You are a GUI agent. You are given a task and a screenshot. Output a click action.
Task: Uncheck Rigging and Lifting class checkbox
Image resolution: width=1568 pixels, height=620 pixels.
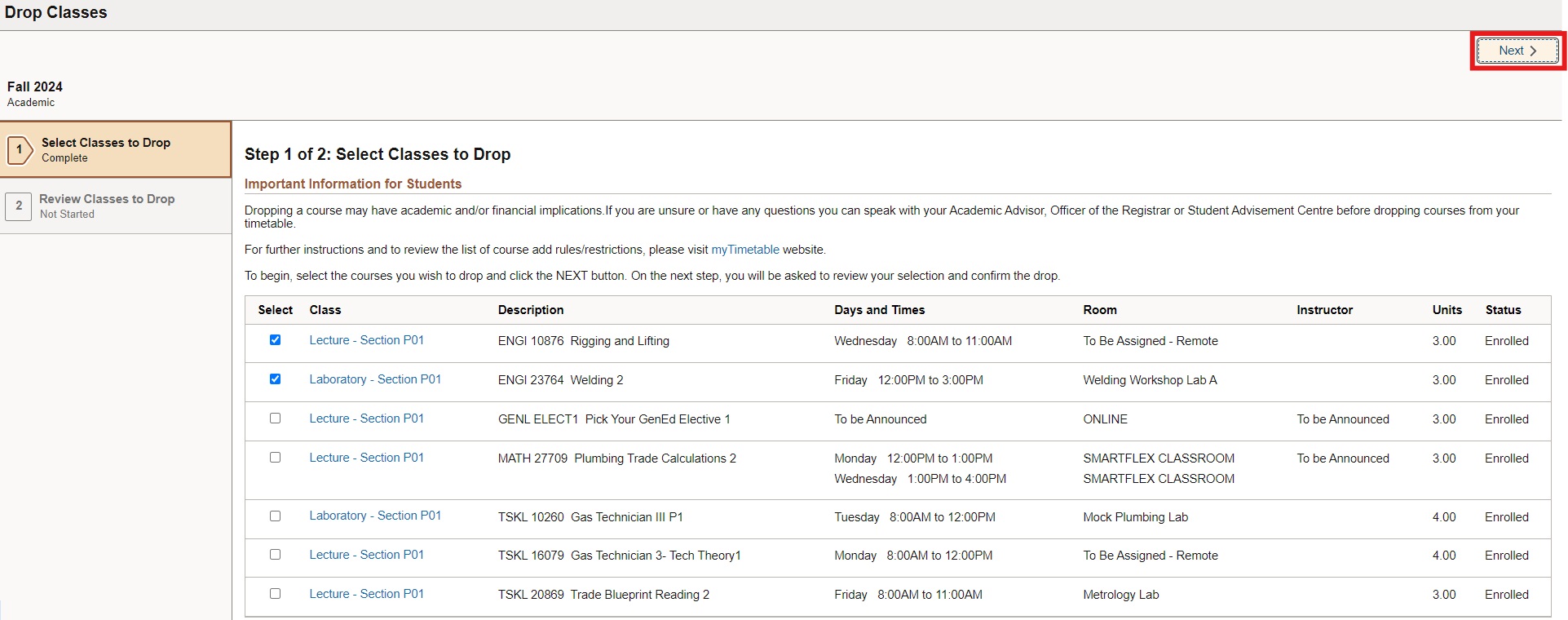275,340
